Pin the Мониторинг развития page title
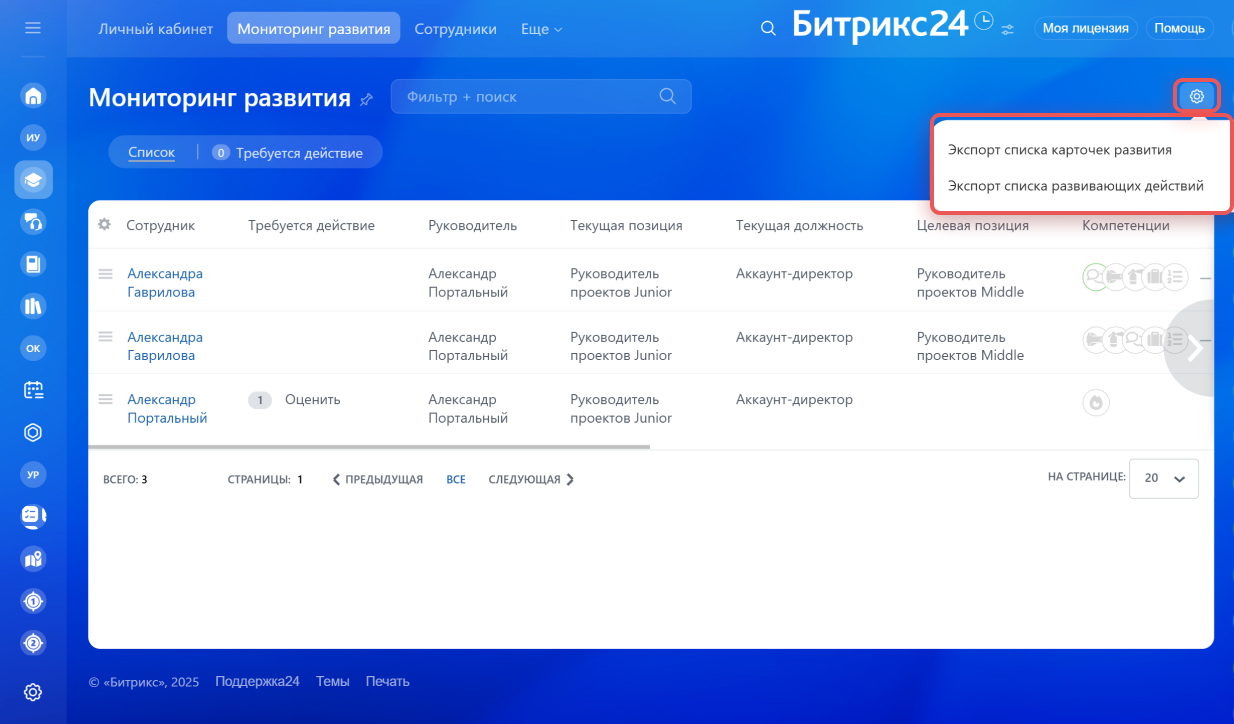Image resolution: width=1234 pixels, height=724 pixels. coord(366,99)
